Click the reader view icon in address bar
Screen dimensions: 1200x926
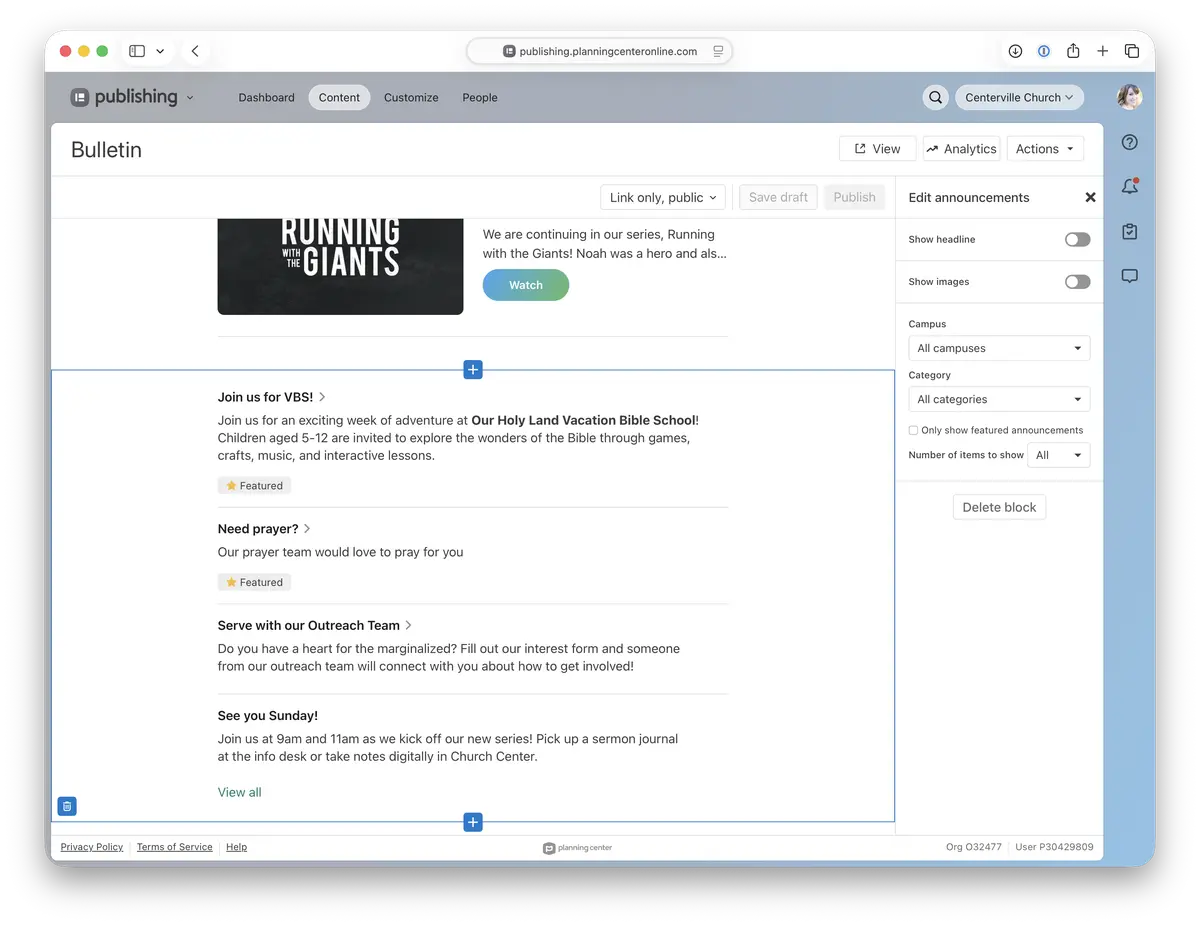coord(718,51)
